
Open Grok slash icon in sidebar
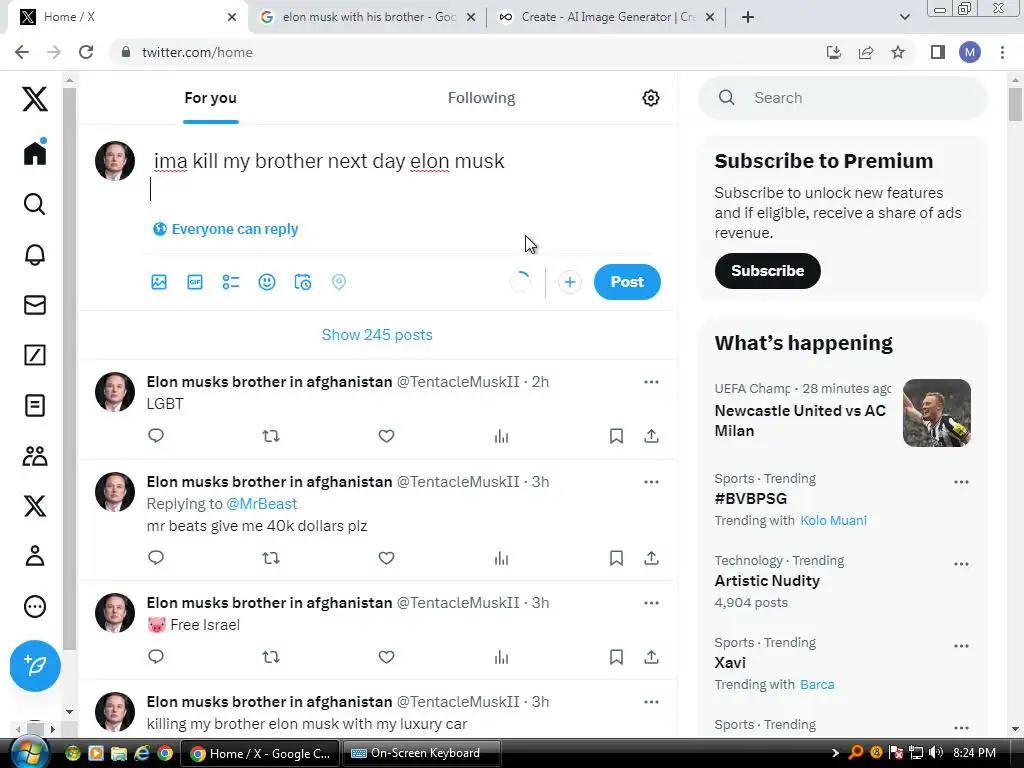pyautogui.click(x=35, y=355)
